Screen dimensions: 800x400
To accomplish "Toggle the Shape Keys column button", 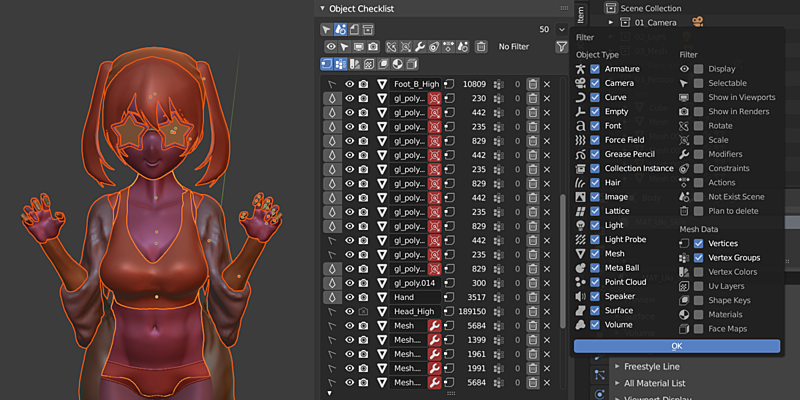I will [384, 64].
